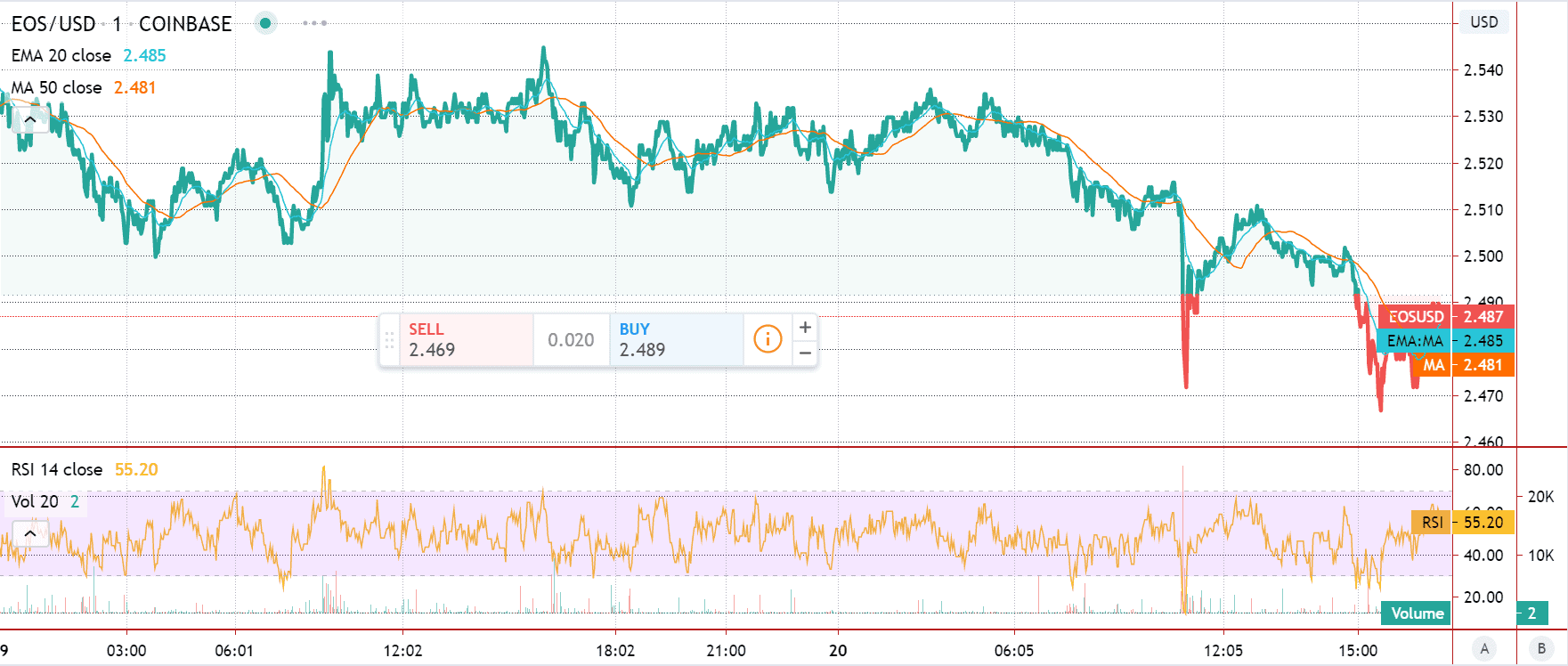
Task: Select the EOS/USD symbol title
Action: coord(53,24)
